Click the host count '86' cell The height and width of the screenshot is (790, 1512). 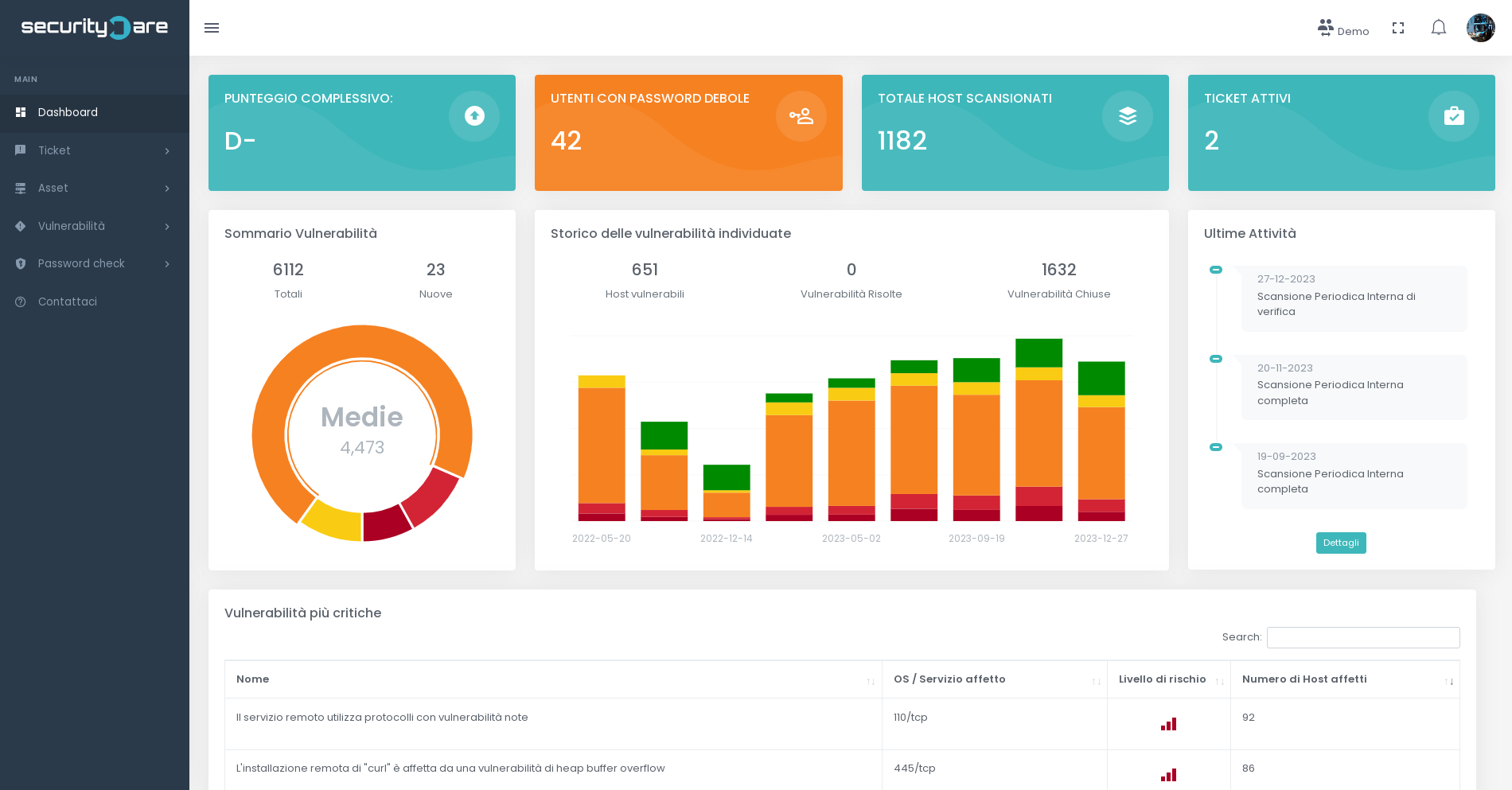coord(1345,770)
